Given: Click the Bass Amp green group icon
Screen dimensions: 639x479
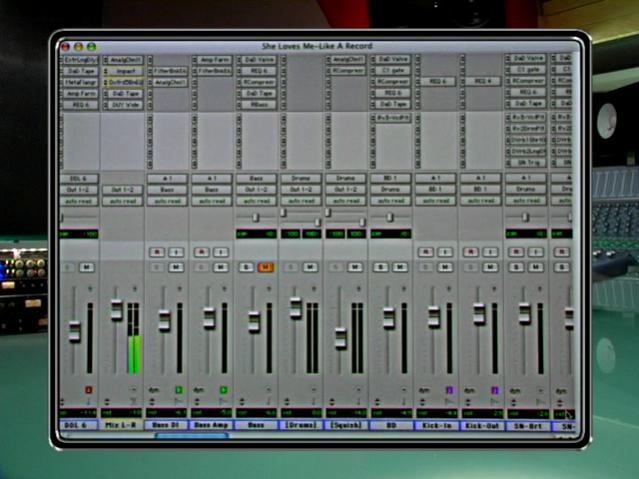Looking at the screenshot, I should click(x=224, y=389).
